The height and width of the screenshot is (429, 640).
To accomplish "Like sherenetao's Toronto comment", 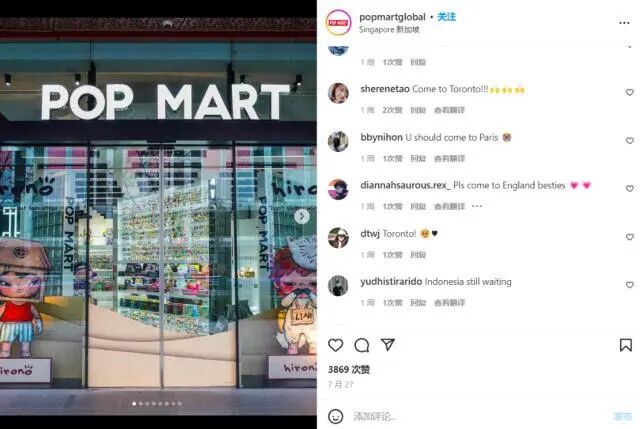I will [630, 92].
